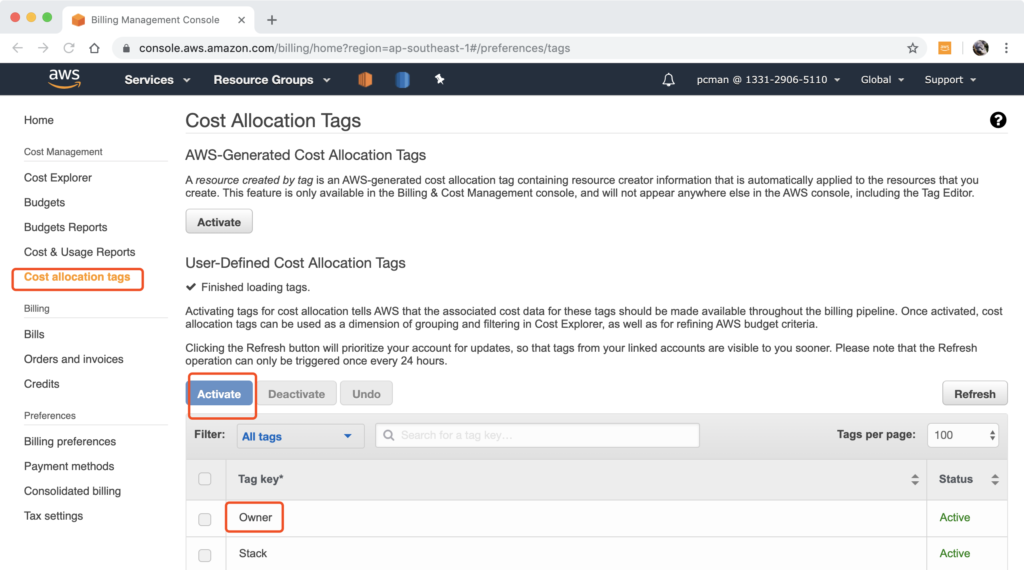
Task: Open Billing preferences
Action: point(70,441)
